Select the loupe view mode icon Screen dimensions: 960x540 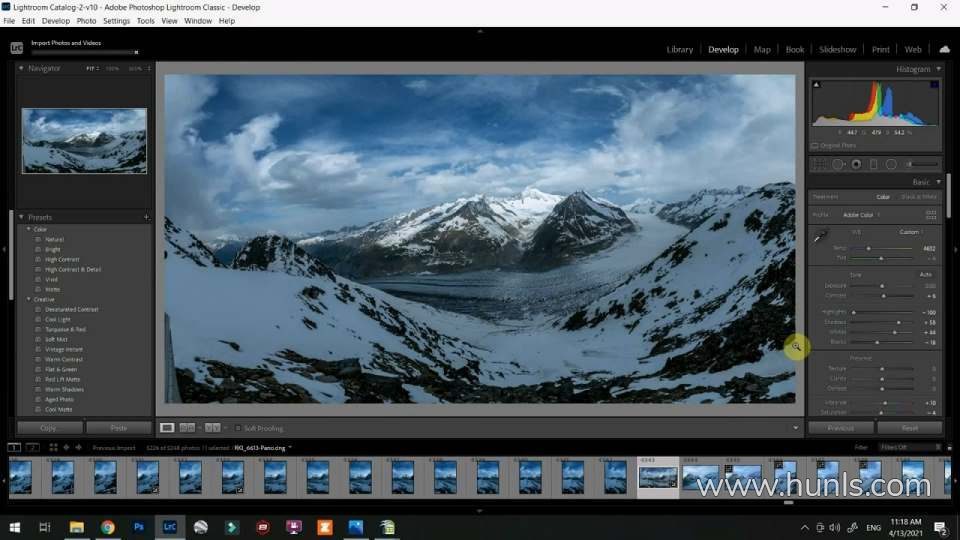[167, 428]
